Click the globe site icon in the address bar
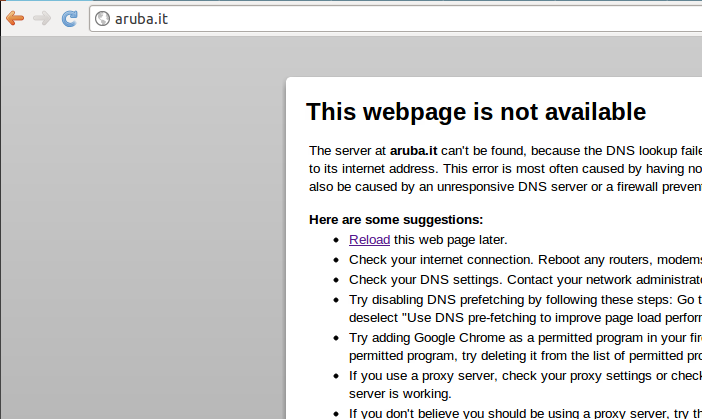This screenshot has height=419, width=702. coord(103,18)
